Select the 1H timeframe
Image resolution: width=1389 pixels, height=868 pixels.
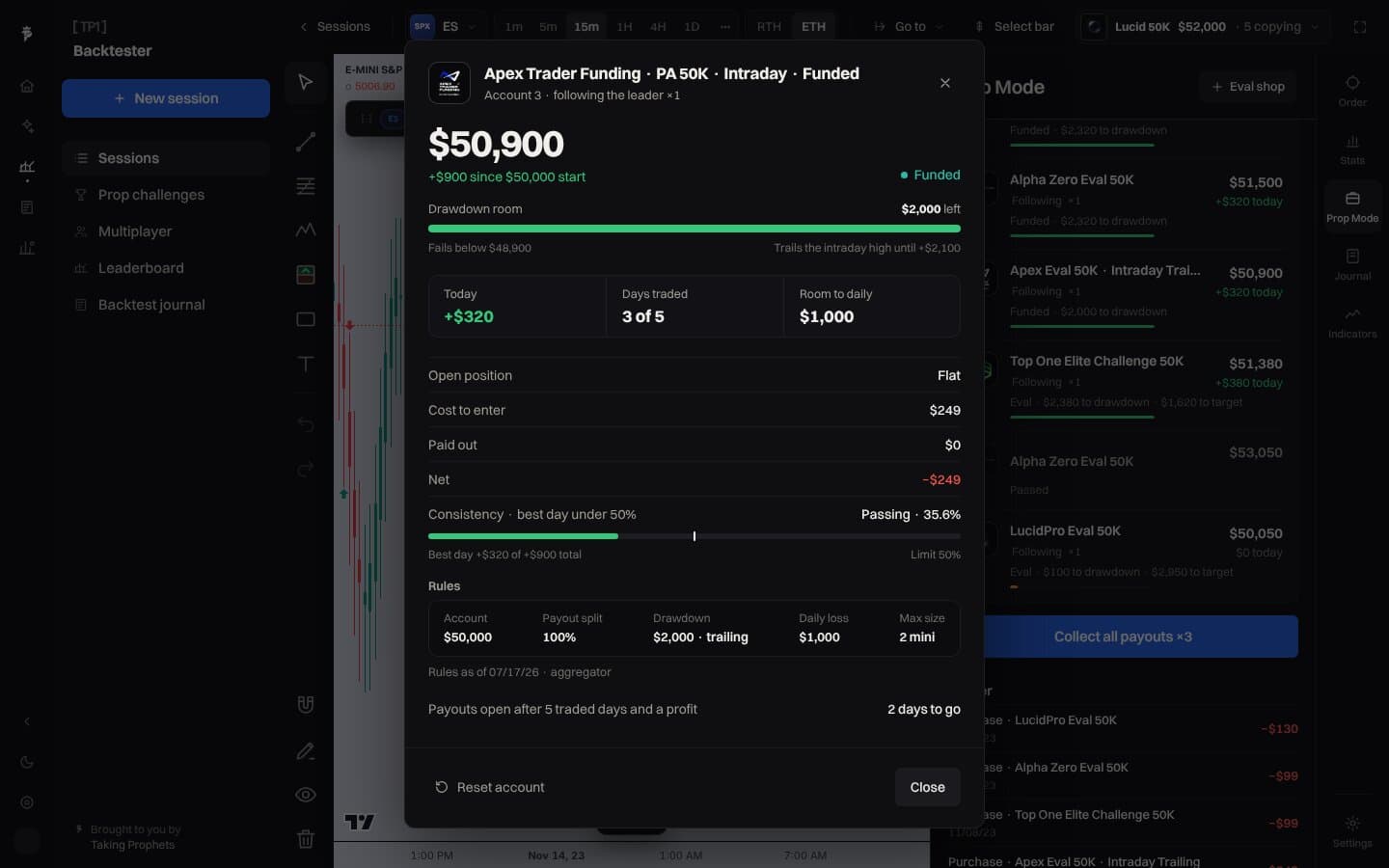624,27
